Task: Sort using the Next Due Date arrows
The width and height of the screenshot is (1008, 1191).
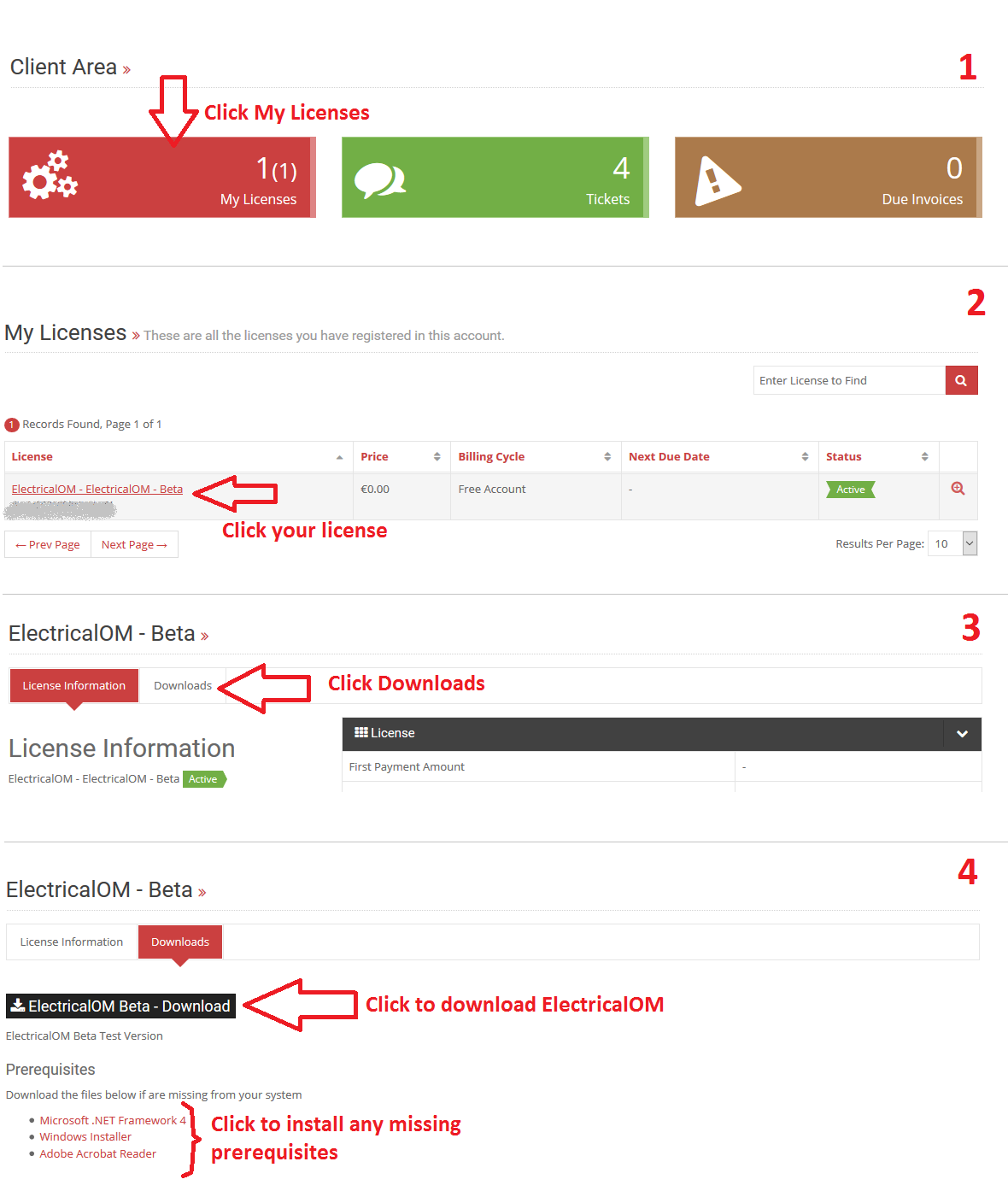Action: point(805,457)
